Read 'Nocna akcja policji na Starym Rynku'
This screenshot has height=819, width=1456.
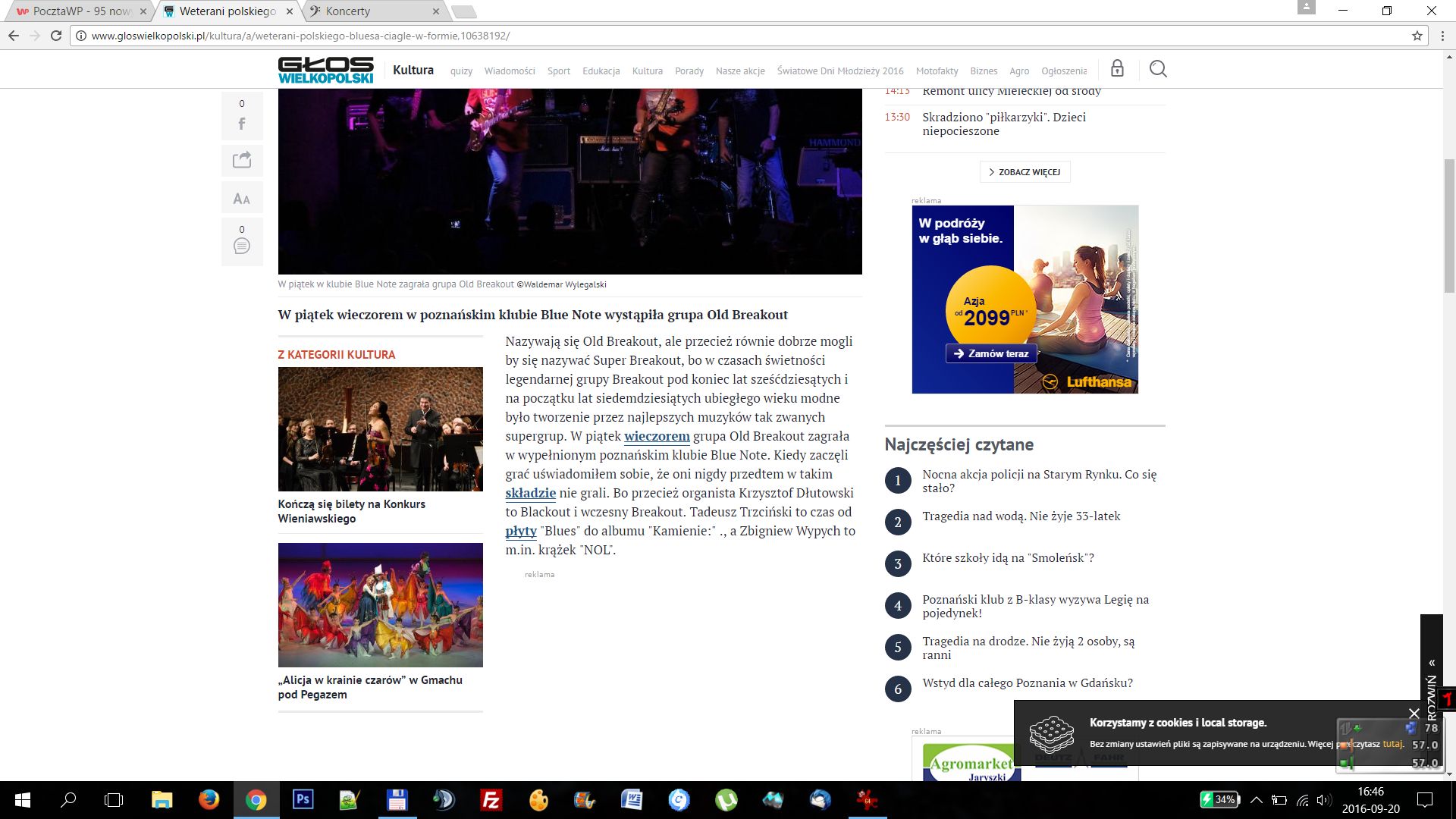pyautogui.click(x=1039, y=481)
